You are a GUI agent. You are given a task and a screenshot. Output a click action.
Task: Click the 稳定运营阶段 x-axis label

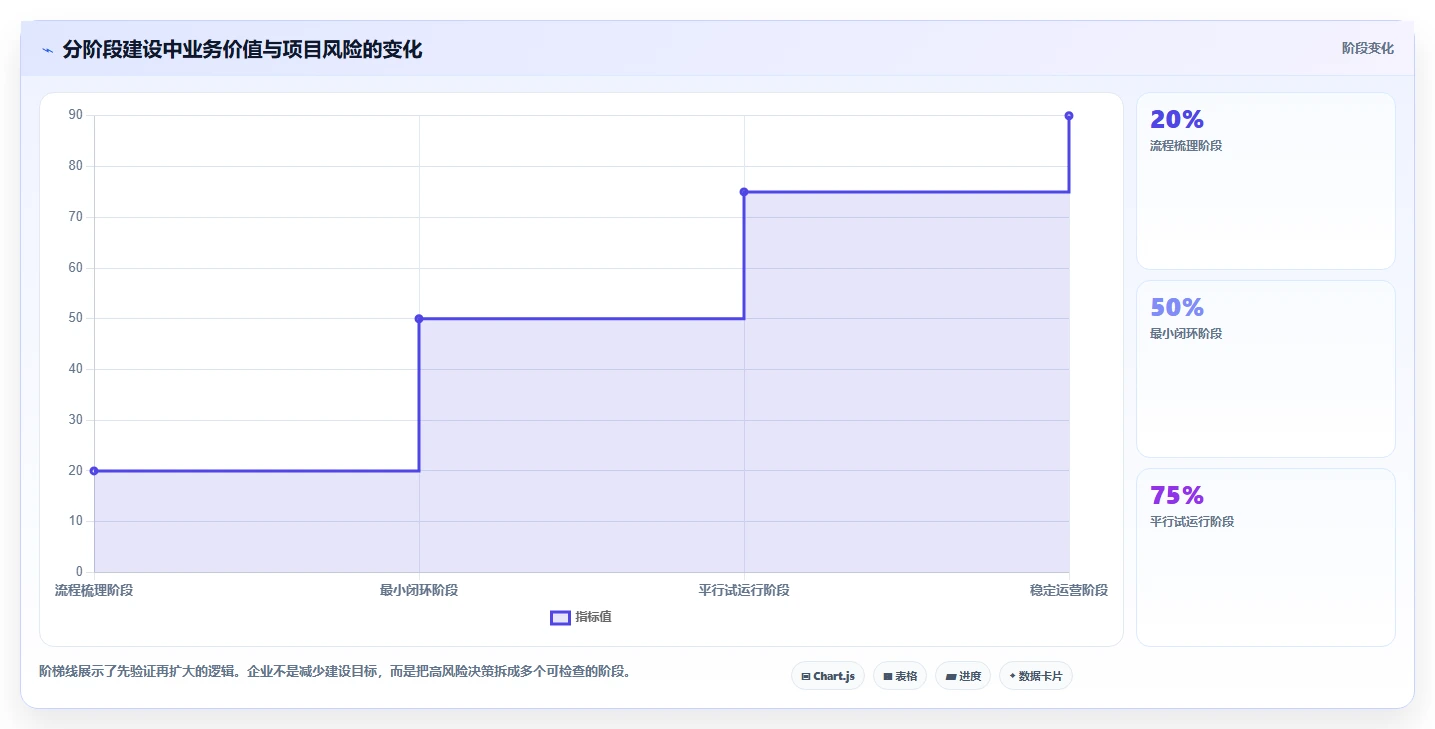[x=1069, y=590]
